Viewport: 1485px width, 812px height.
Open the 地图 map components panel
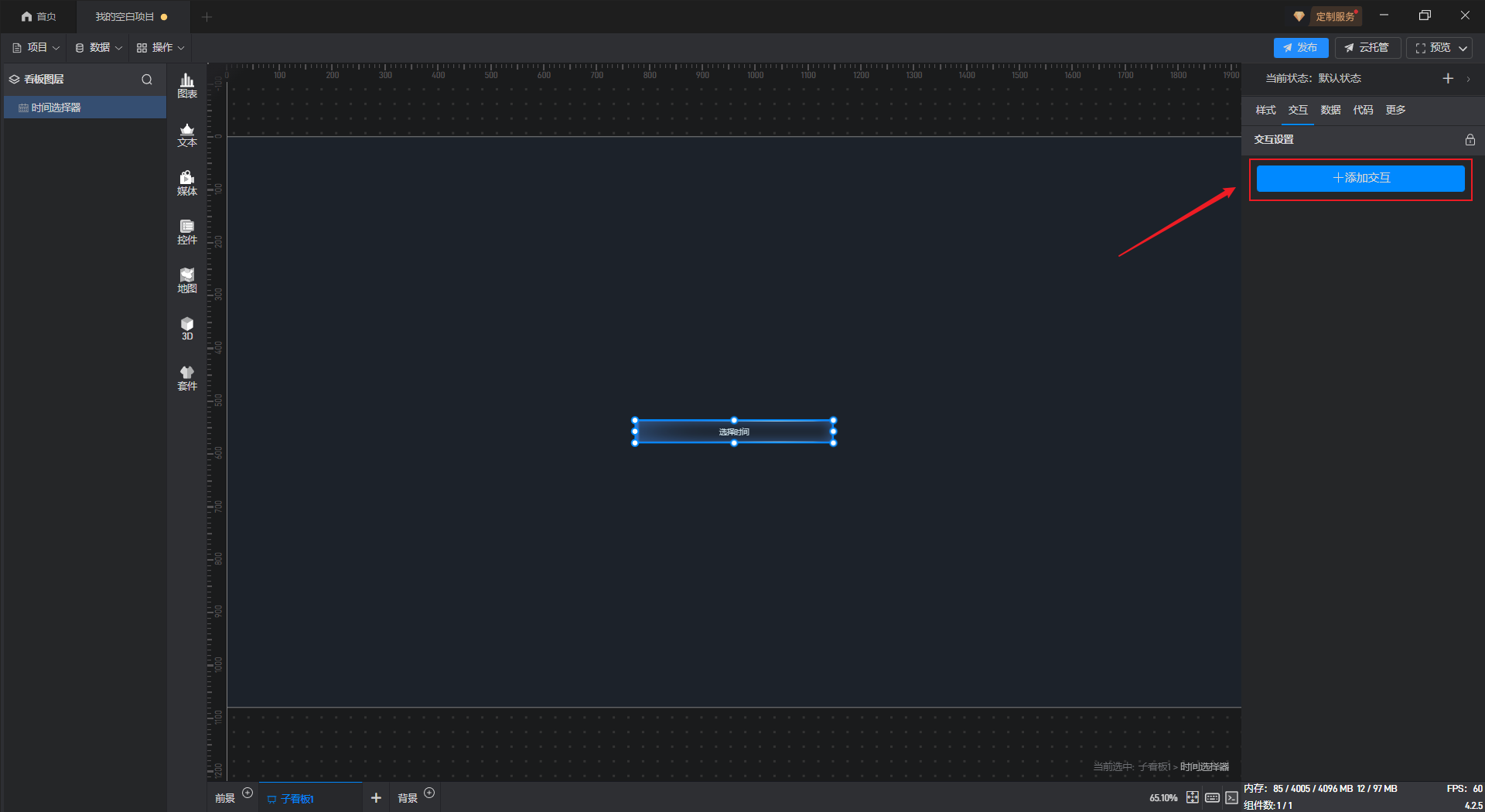click(187, 281)
